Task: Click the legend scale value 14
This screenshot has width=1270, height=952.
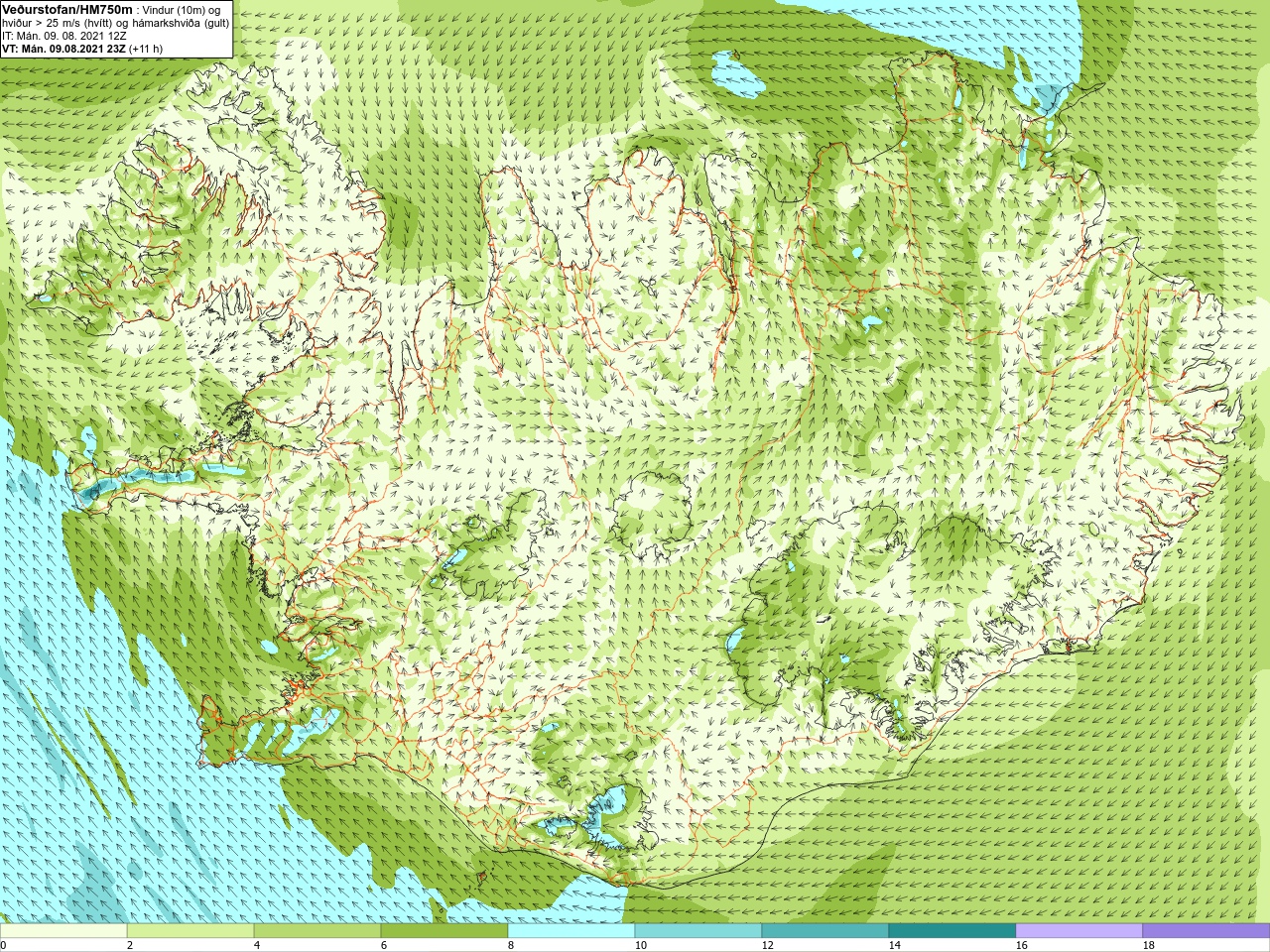Action: (x=895, y=945)
